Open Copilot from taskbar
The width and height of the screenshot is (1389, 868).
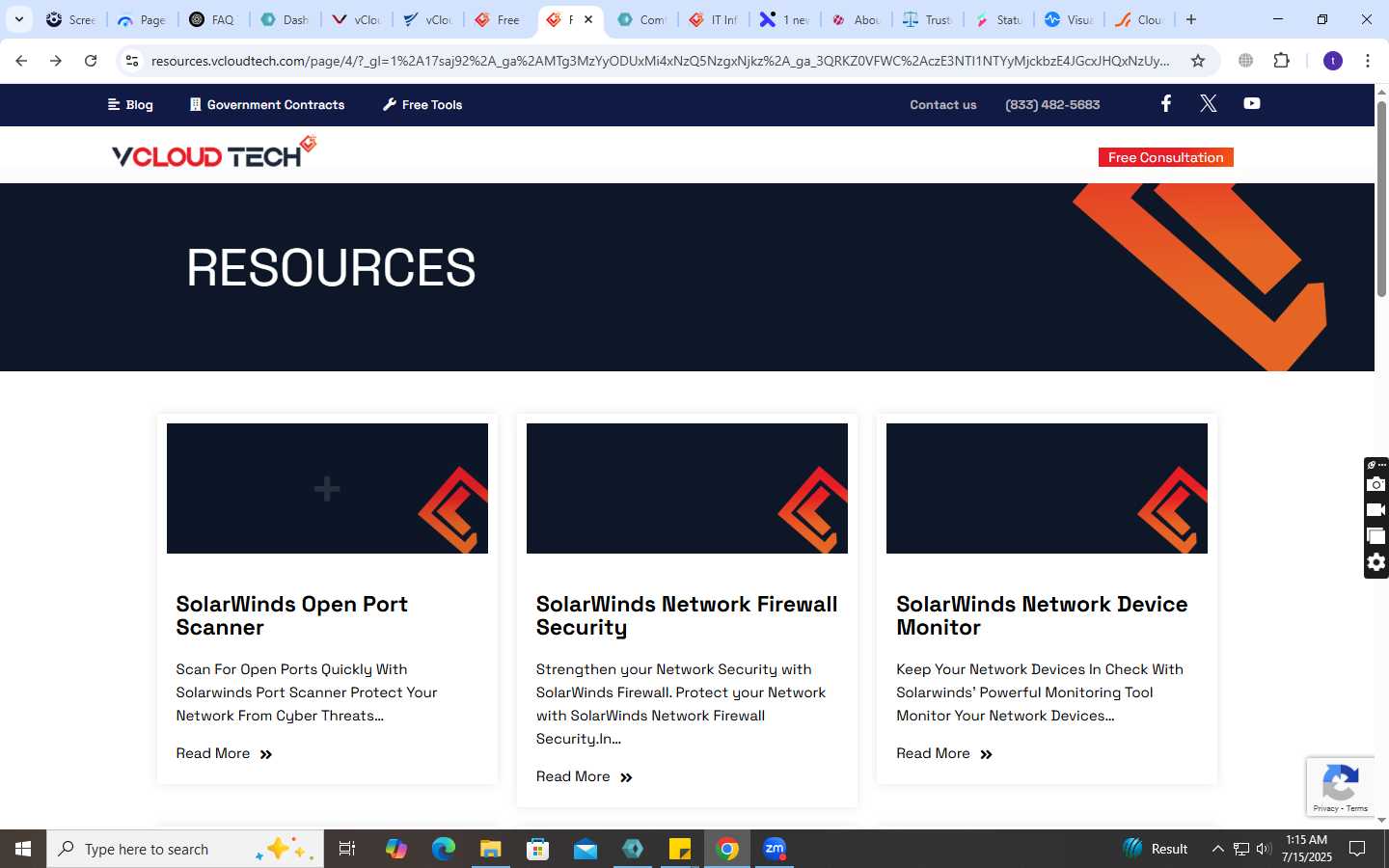click(396, 849)
